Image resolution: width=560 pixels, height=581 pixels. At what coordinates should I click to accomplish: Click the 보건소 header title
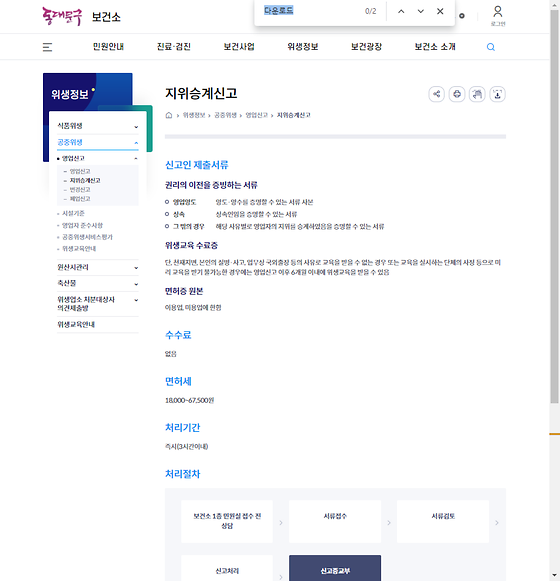point(106,17)
